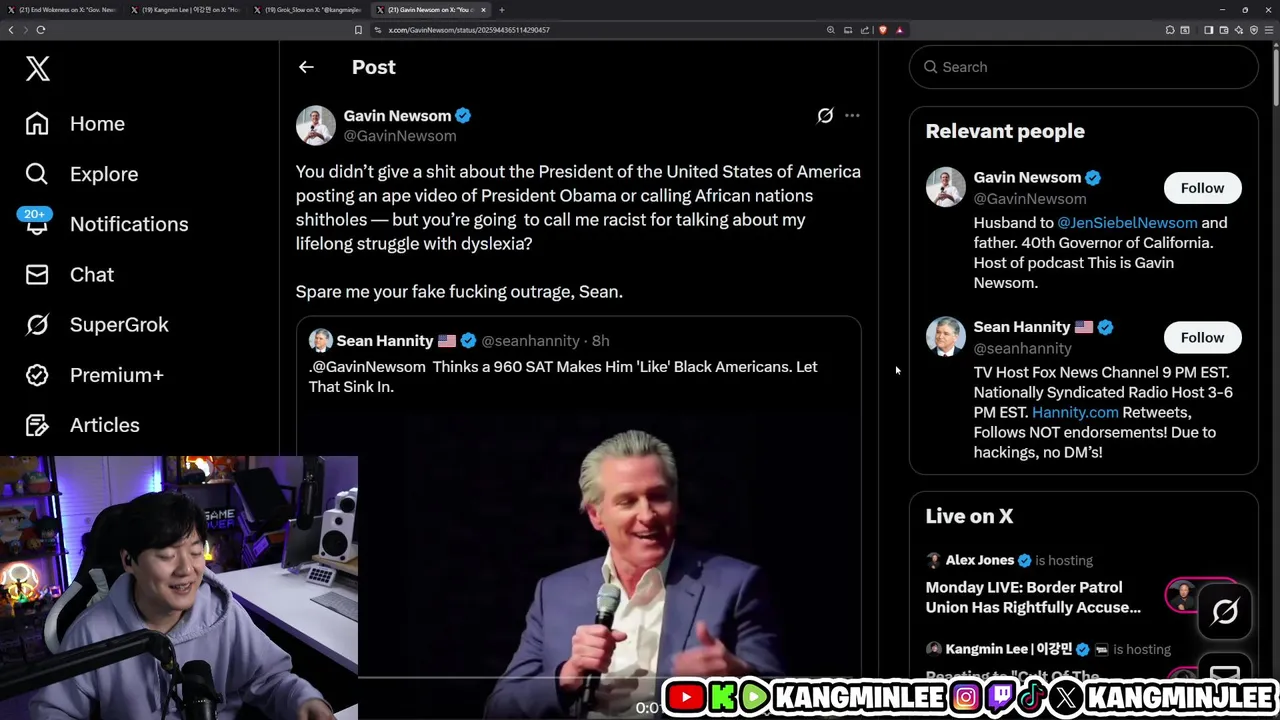Click the browser back button
Viewport: 1280px width, 720px height.
(x=11, y=30)
